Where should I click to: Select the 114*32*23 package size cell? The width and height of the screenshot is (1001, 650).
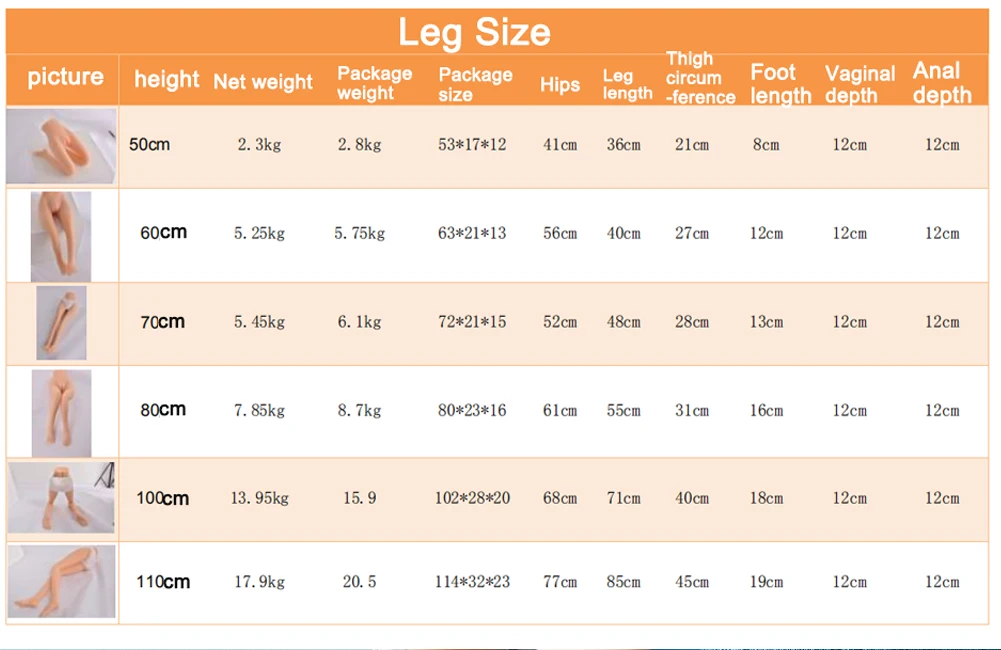(472, 582)
